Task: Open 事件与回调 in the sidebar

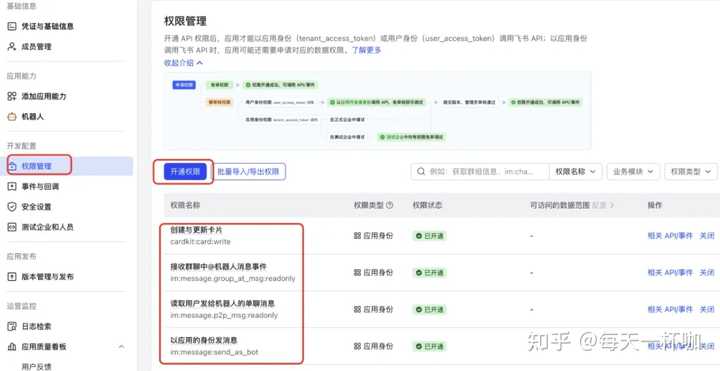Action: tap(34, 186)
